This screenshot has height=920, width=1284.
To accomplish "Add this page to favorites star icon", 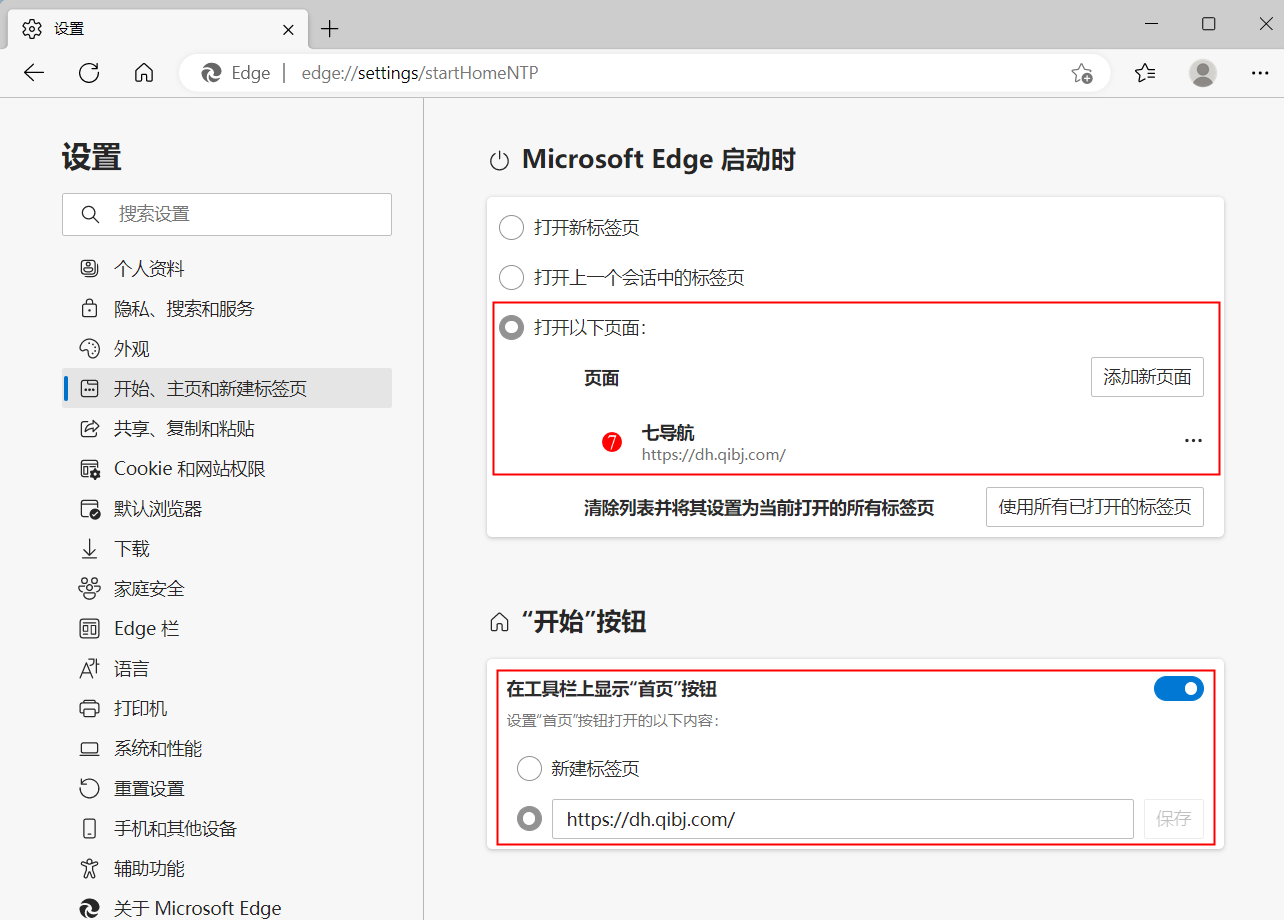I will pyautogui.click(x=1081, y=73).
